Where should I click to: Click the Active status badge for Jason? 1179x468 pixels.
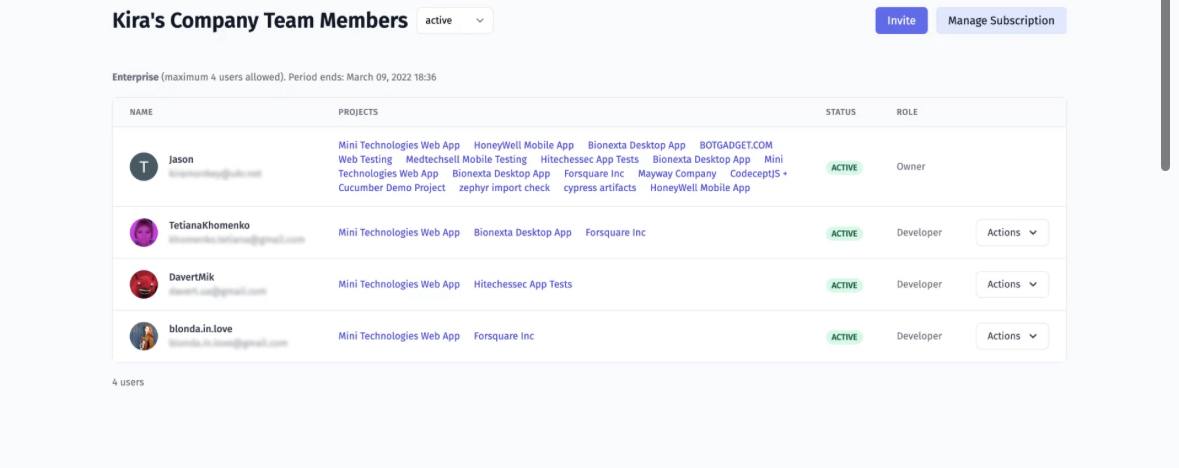(x=844, y=168)
